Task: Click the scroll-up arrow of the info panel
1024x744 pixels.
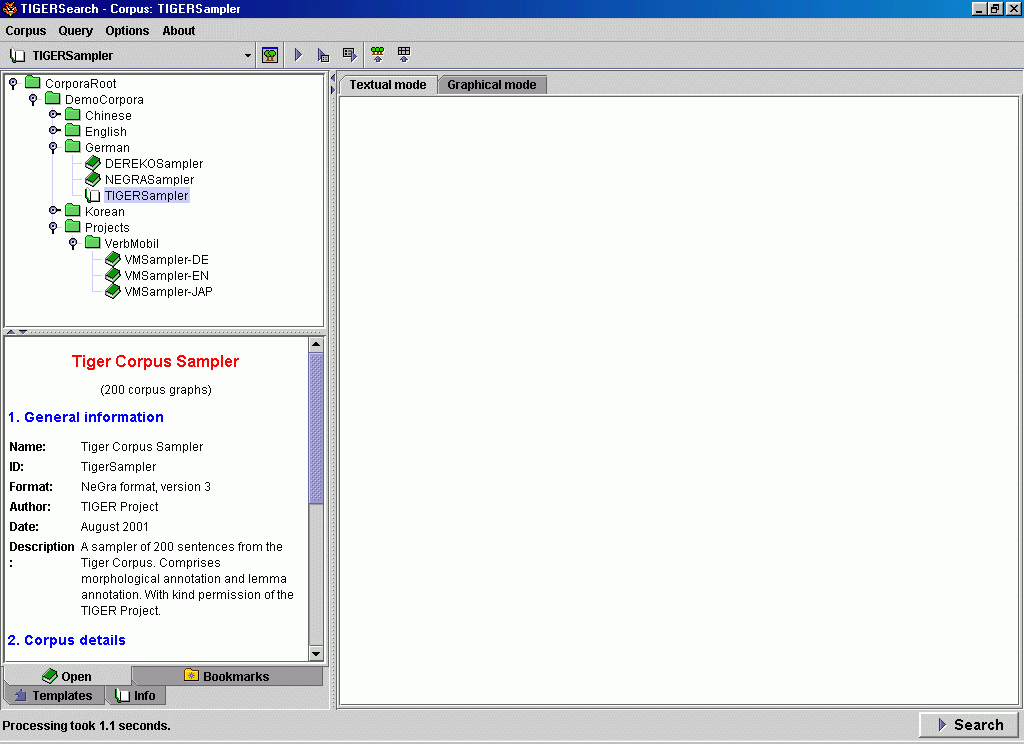Action: tap(316, 344)
